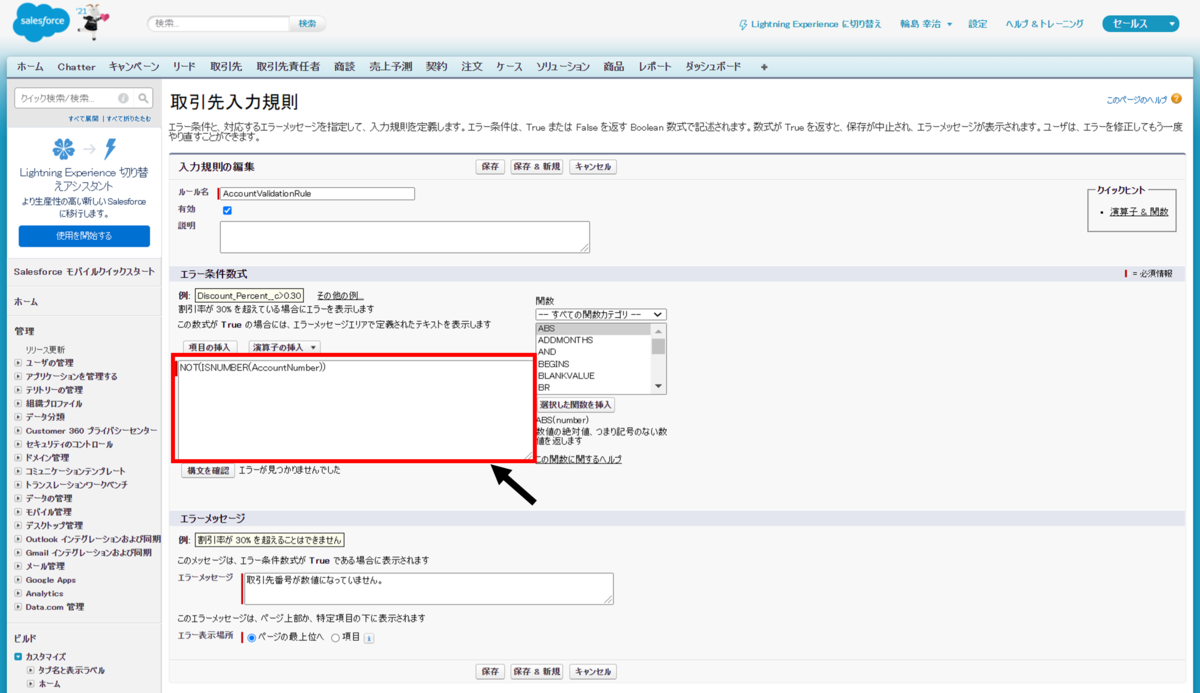This screenshot has height=693, width=1200.
Task: Click the orange help icon beside このページのヘルプ
Action: [1176, 99]
